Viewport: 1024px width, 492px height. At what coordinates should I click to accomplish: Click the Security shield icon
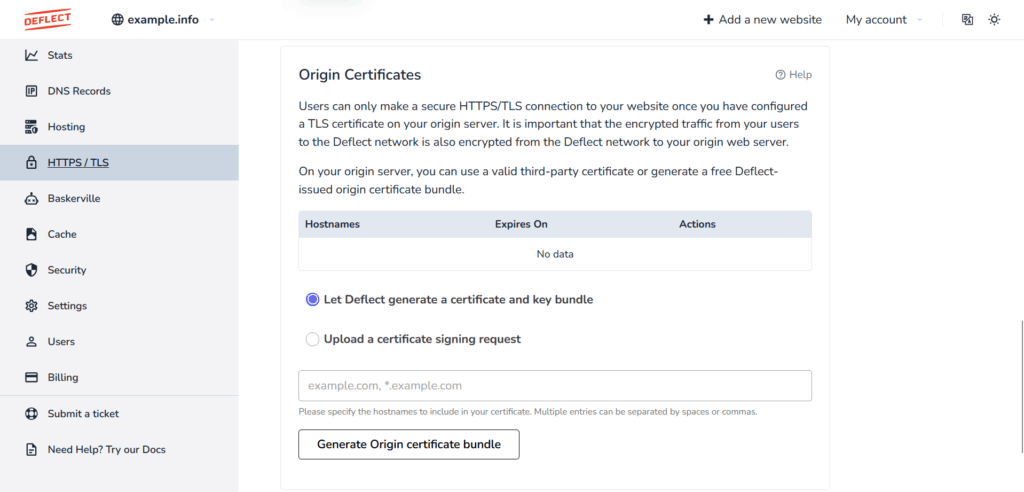[31, 270]
